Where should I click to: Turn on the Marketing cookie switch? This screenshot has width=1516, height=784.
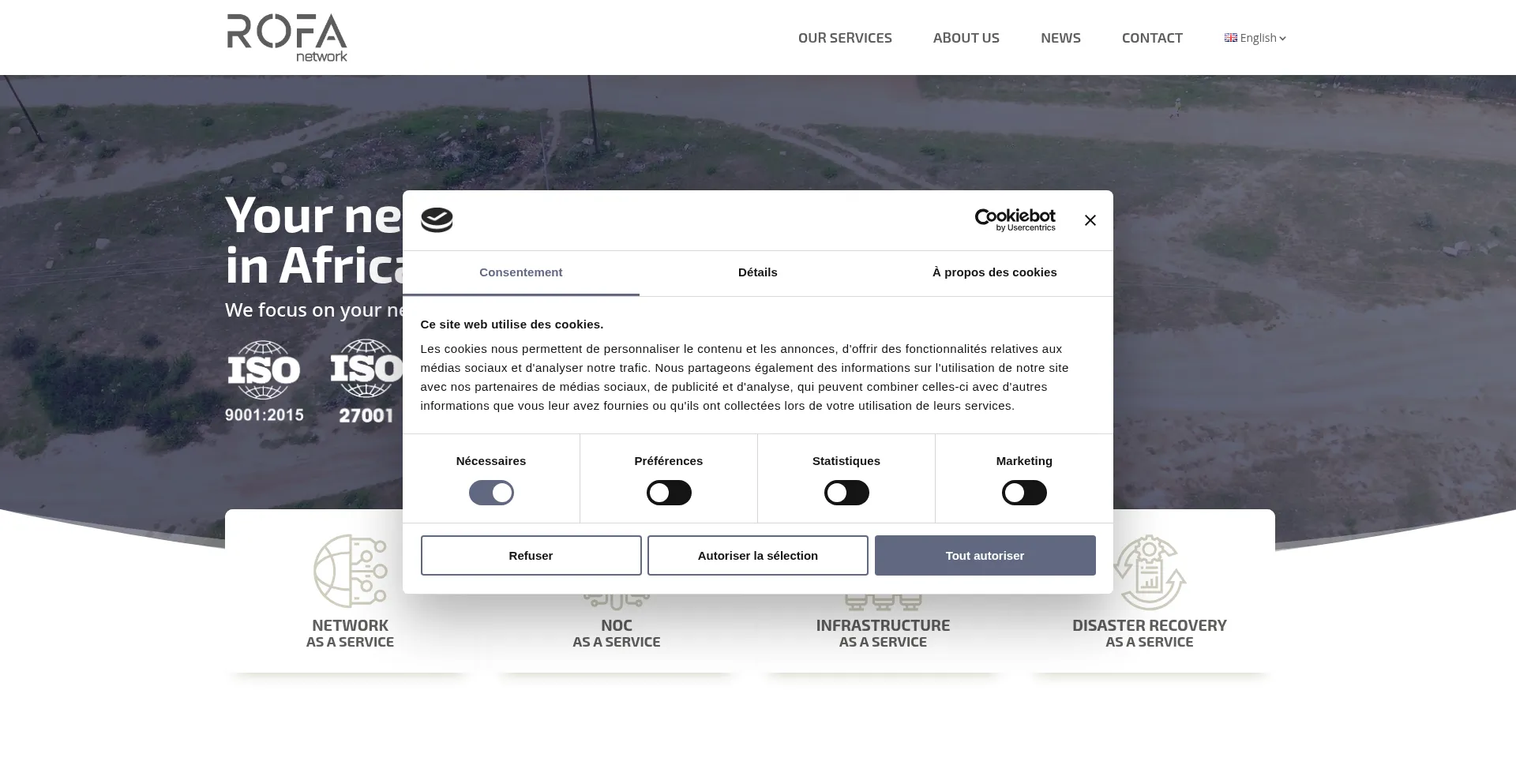pos(1023,493)
